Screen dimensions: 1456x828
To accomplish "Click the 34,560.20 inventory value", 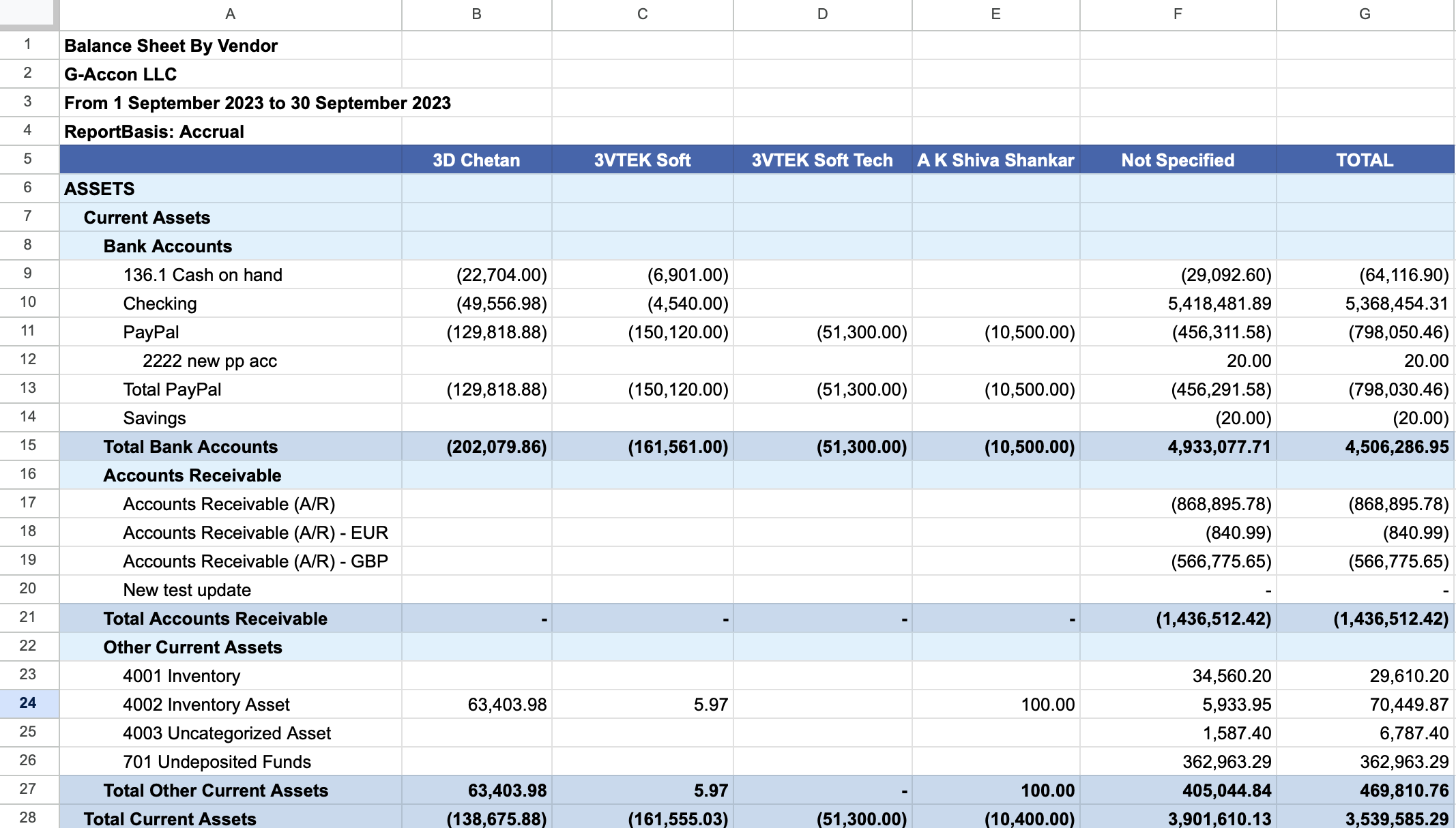I will 1232,676.
